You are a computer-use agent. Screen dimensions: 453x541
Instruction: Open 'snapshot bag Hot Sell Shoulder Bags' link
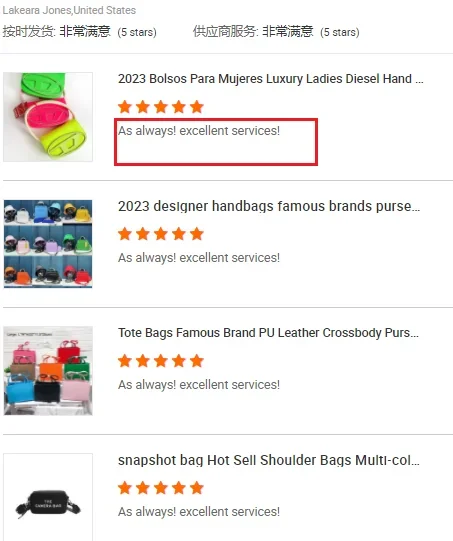(269, 460)
